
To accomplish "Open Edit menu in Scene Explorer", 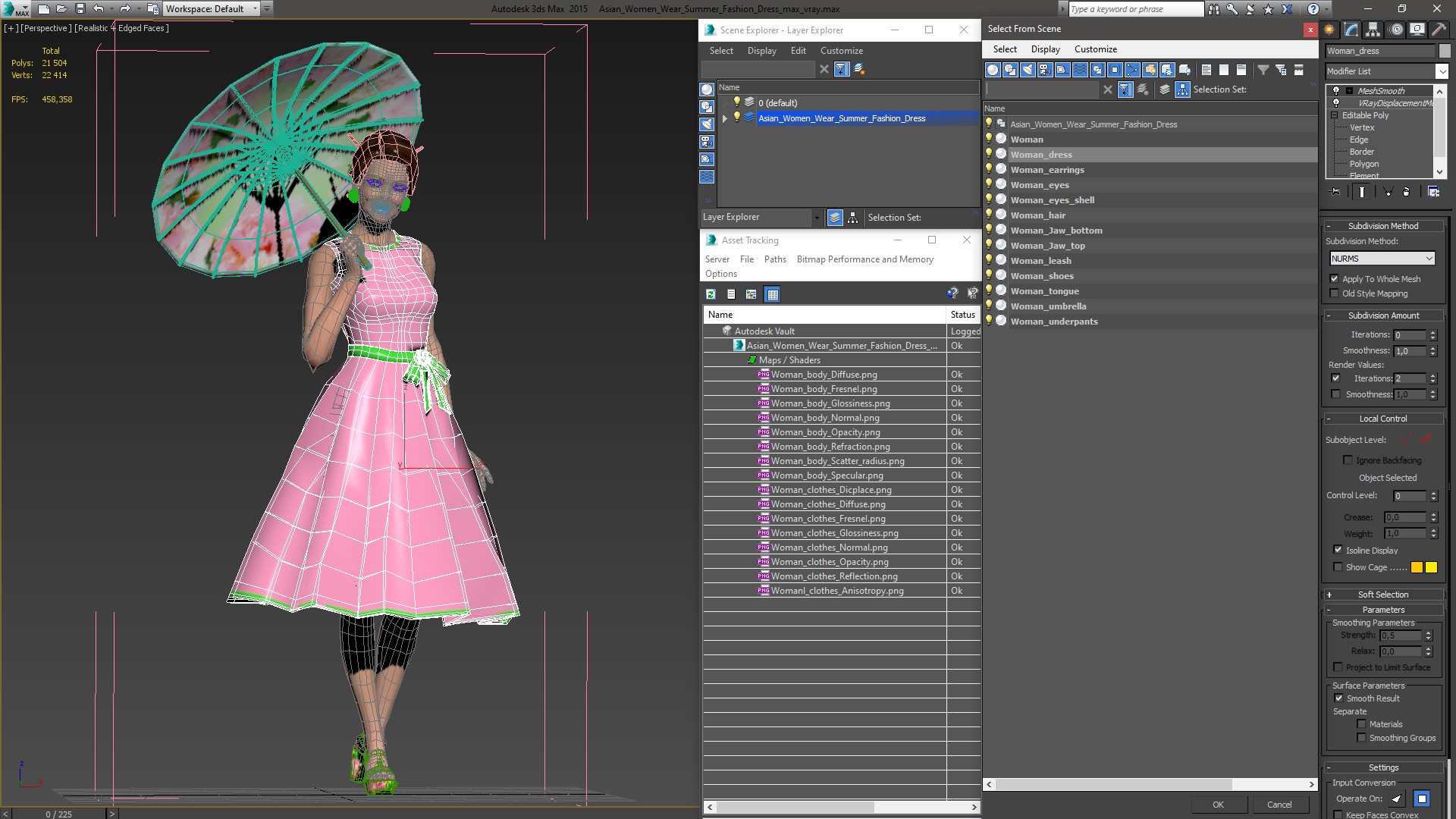I will (798, 51).
